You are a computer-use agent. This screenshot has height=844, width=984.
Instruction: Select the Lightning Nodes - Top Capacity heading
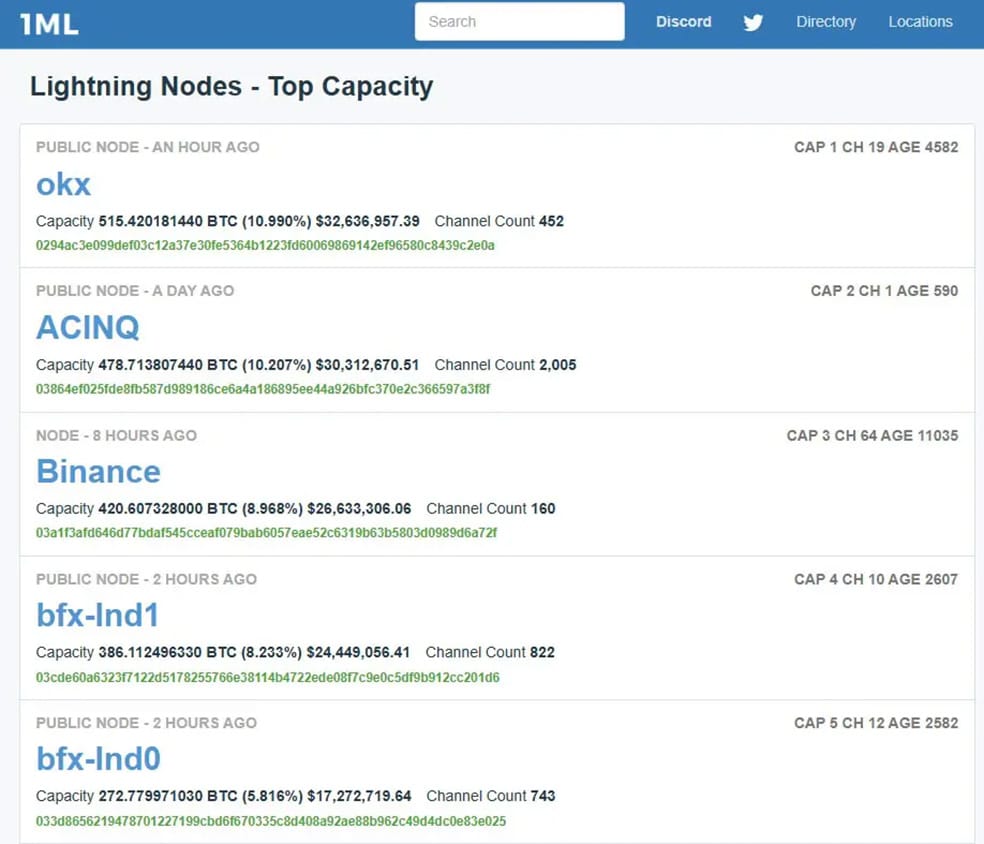coord(232,87)
